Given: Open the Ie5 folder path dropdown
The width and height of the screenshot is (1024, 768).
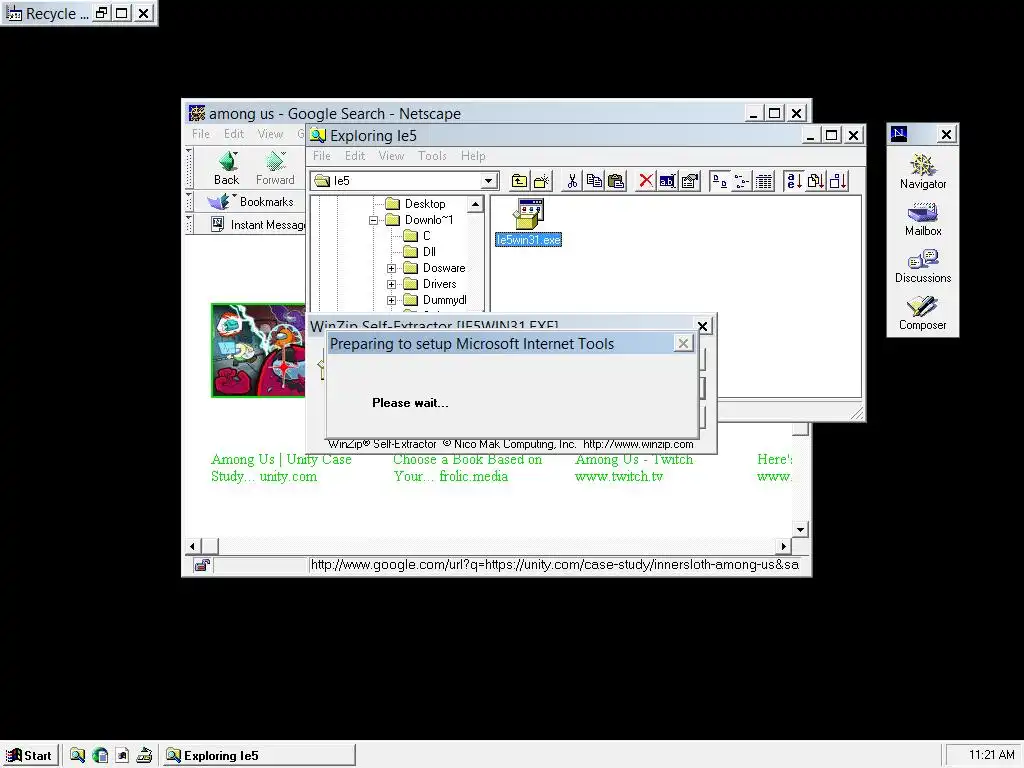Looking at the screenshot, I should 488,181.
